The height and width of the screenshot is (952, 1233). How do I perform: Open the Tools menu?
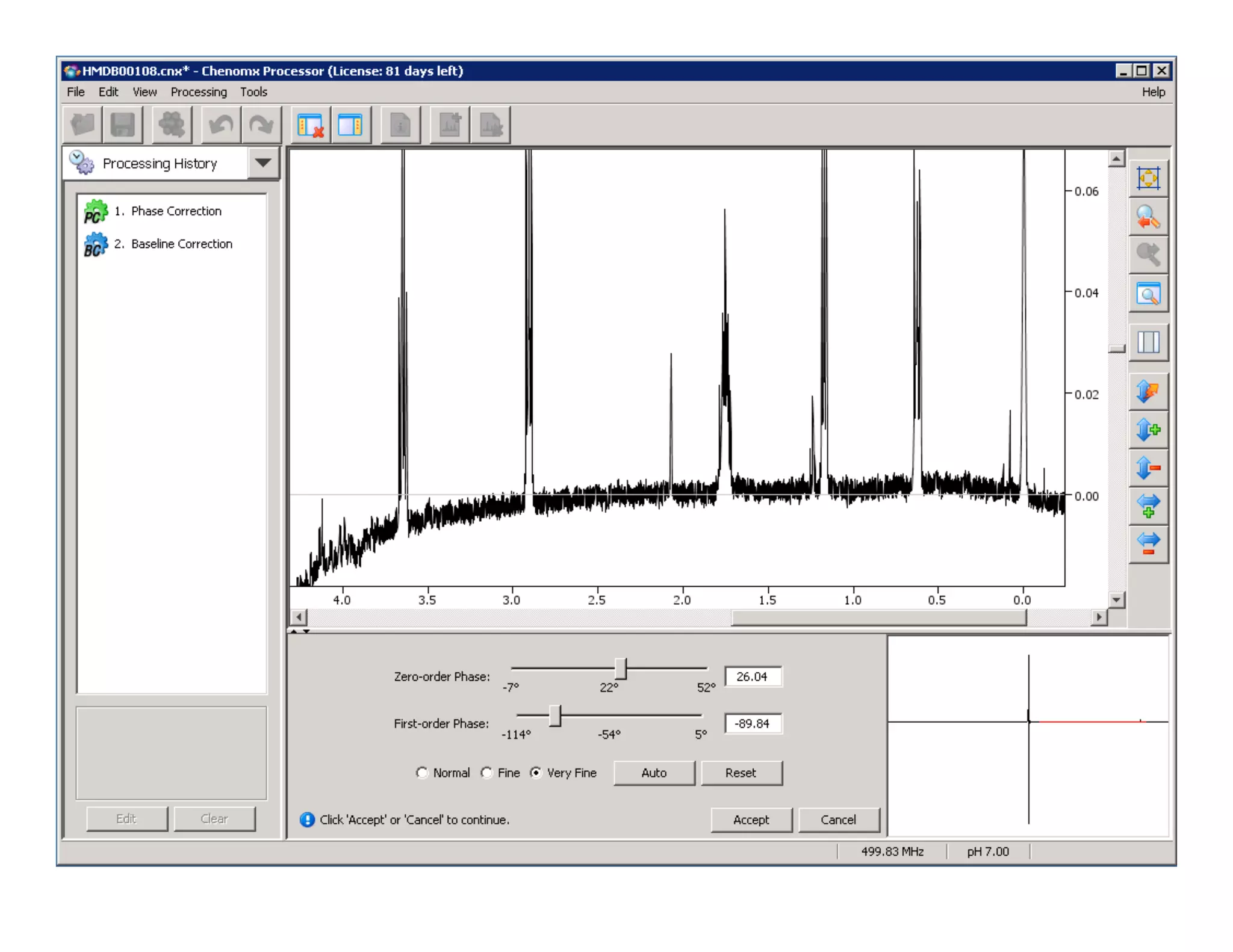pos(253,92)
